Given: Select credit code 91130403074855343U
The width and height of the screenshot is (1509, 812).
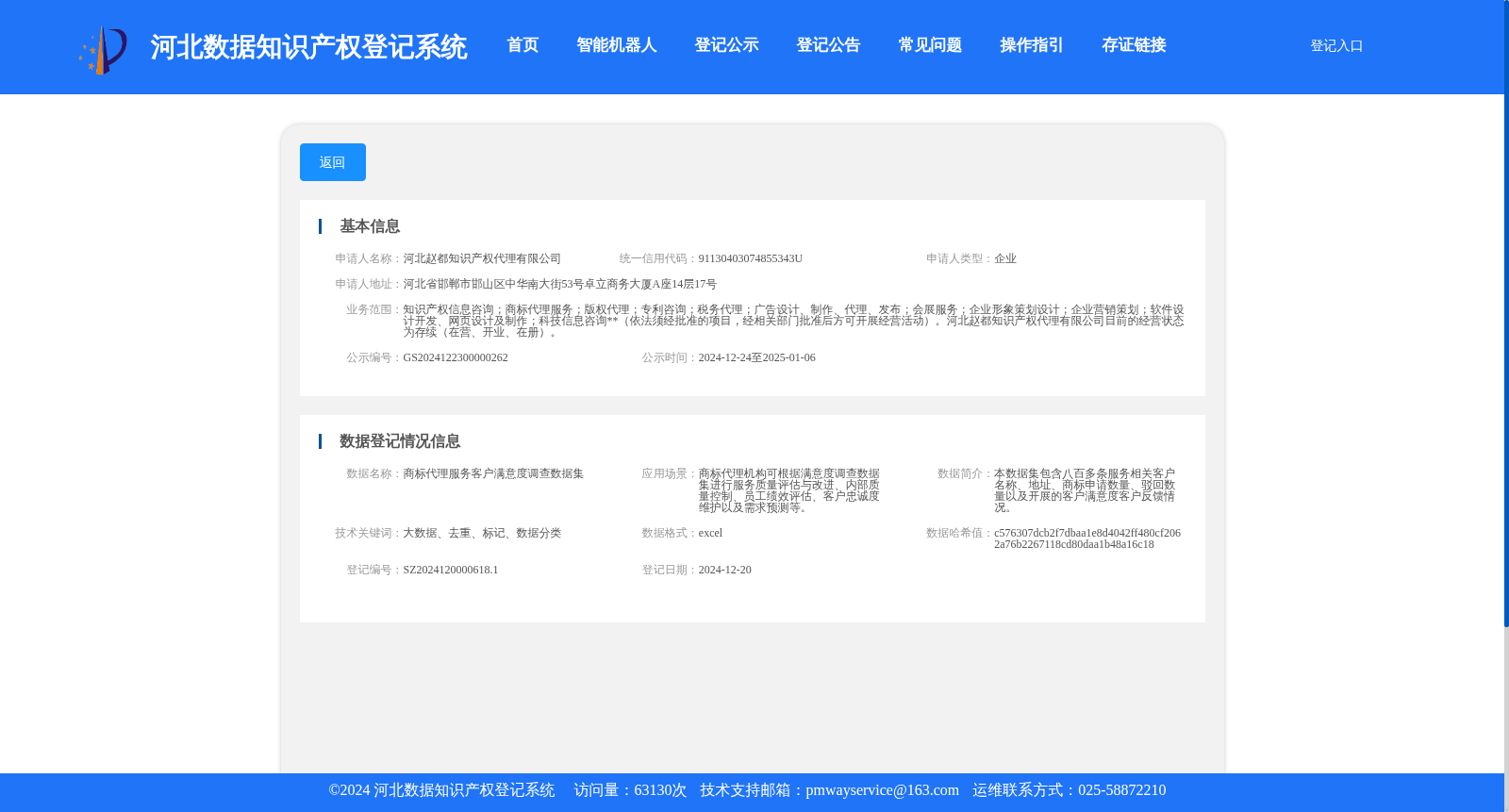Looking at the screenshot, I should pos(751,258).
